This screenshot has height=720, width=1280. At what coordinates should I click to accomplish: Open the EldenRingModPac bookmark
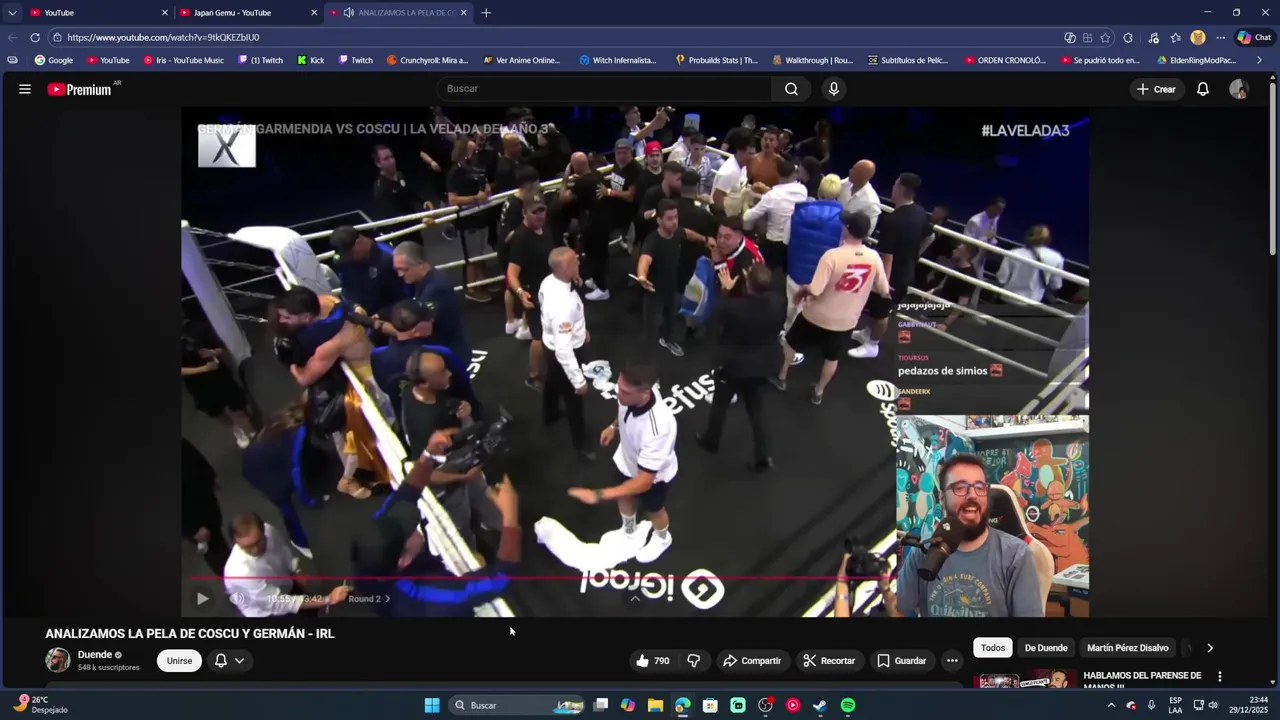pyautogui.click(x=1196, y=60)
